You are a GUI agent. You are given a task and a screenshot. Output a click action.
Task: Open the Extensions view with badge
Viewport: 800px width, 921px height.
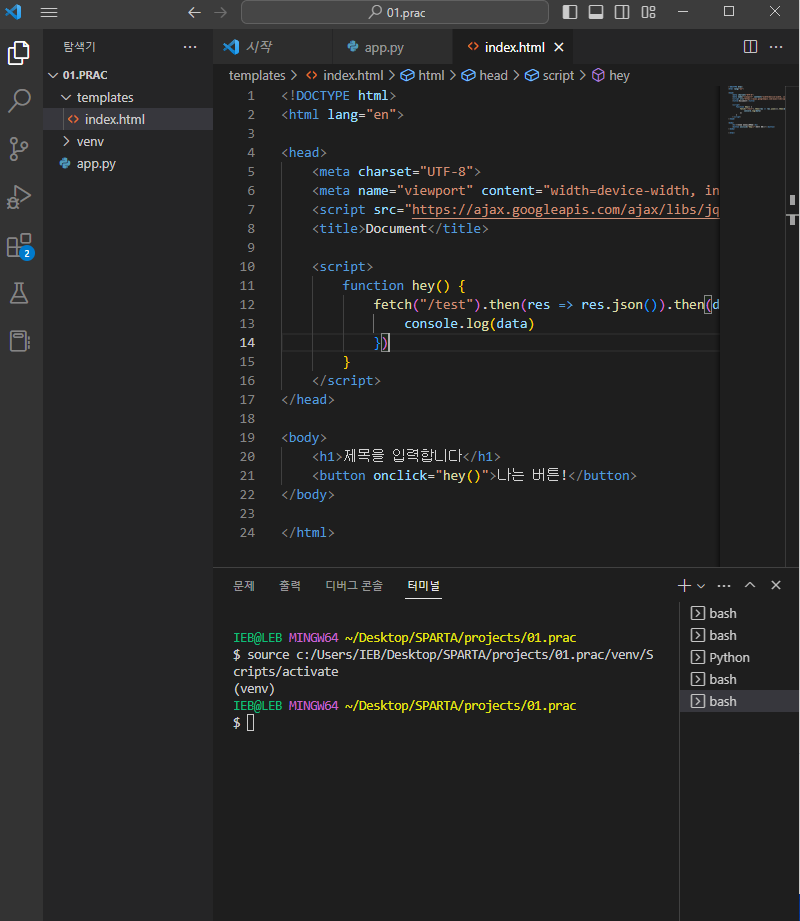(x=19, y=246)
